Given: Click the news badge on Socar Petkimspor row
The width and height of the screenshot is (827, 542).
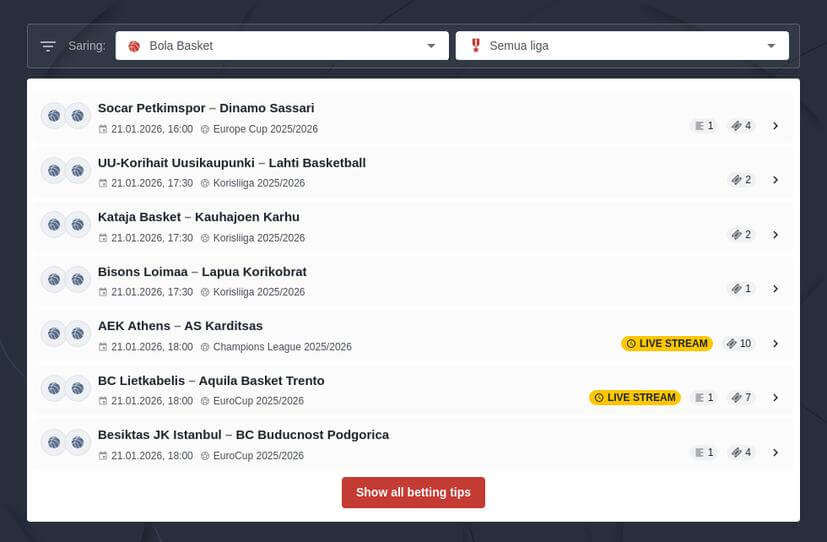Looking at the screenshot, I should point(704,126).
